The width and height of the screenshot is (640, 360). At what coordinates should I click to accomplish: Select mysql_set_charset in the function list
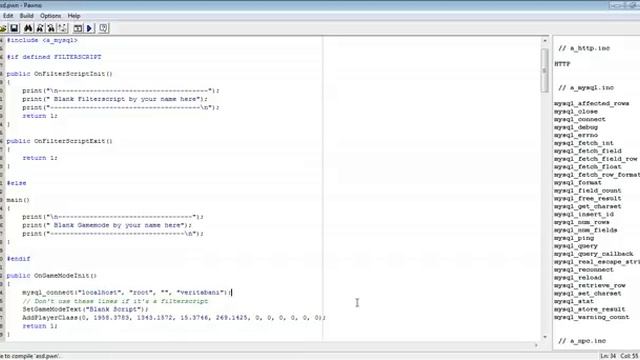pos(588,293)
